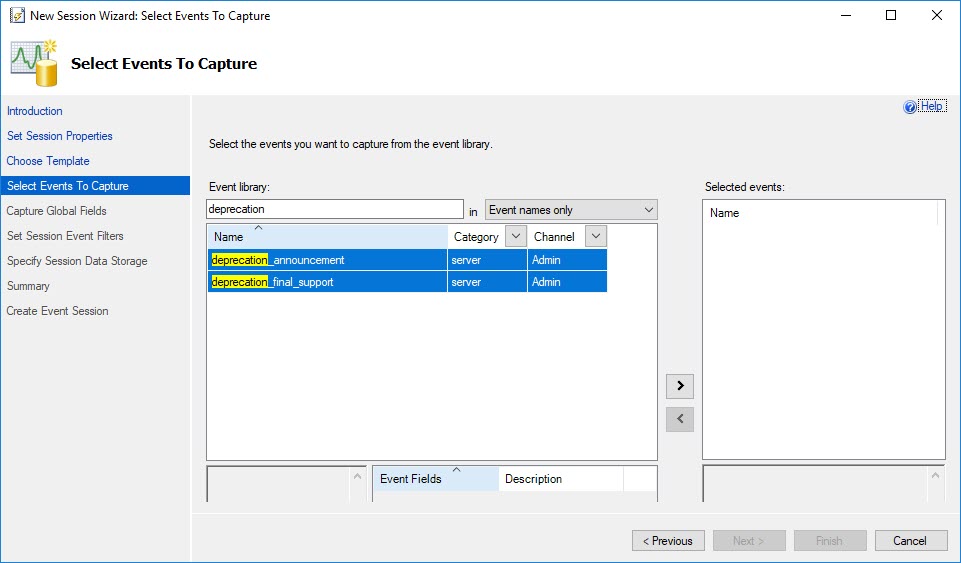Screen dimensions: 961x563
Task: Sort by the Name column header
Action: click(x=327, y=236)
